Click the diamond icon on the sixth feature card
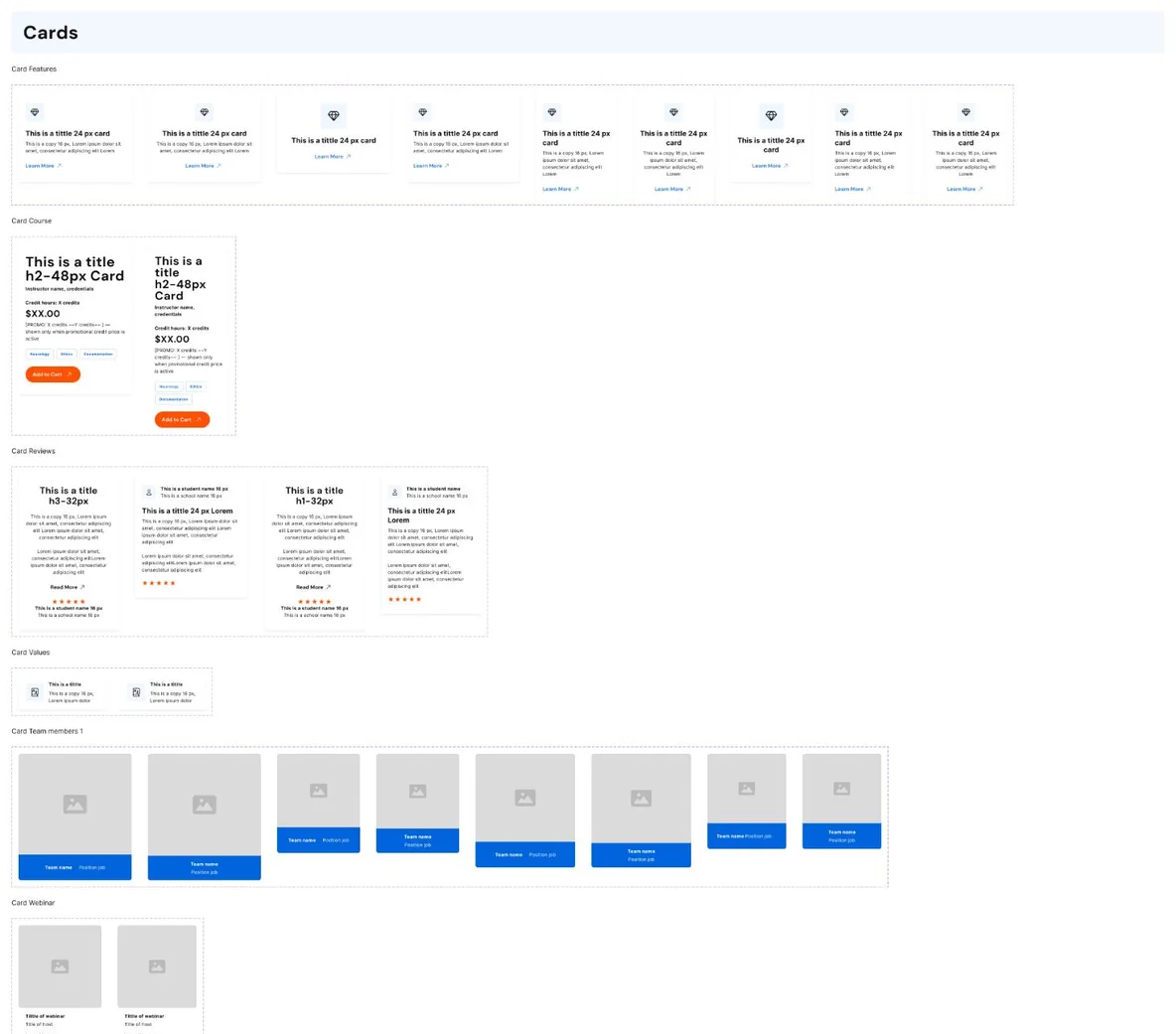This screenshot has height=1034, width=1176. (673, 112)
